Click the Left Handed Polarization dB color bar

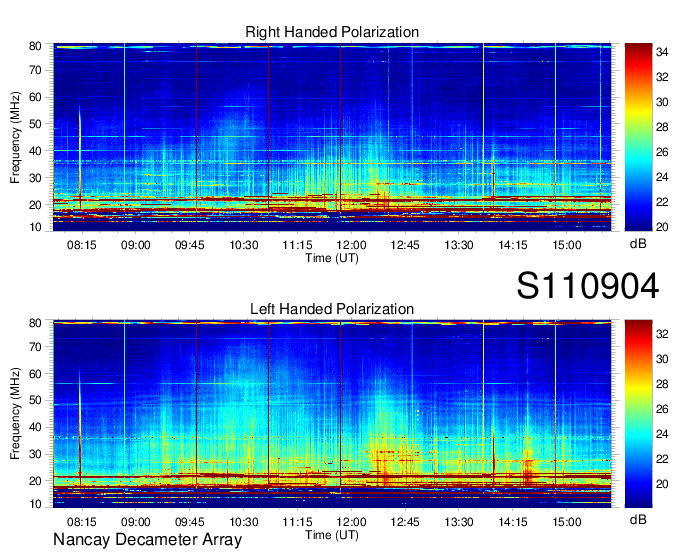(x=638, y=414)
